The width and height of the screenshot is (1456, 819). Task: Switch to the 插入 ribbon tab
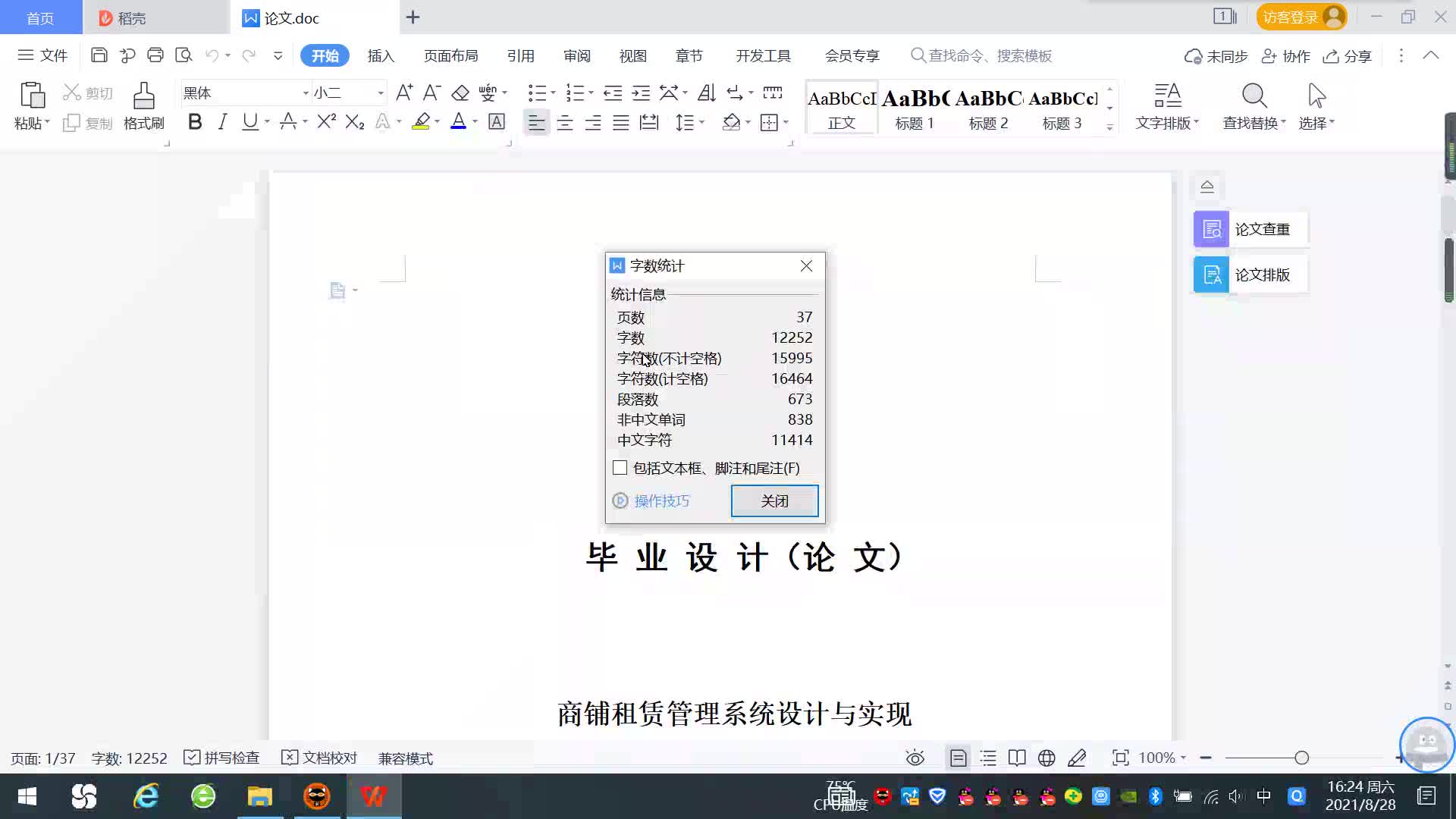coord(381,56)
